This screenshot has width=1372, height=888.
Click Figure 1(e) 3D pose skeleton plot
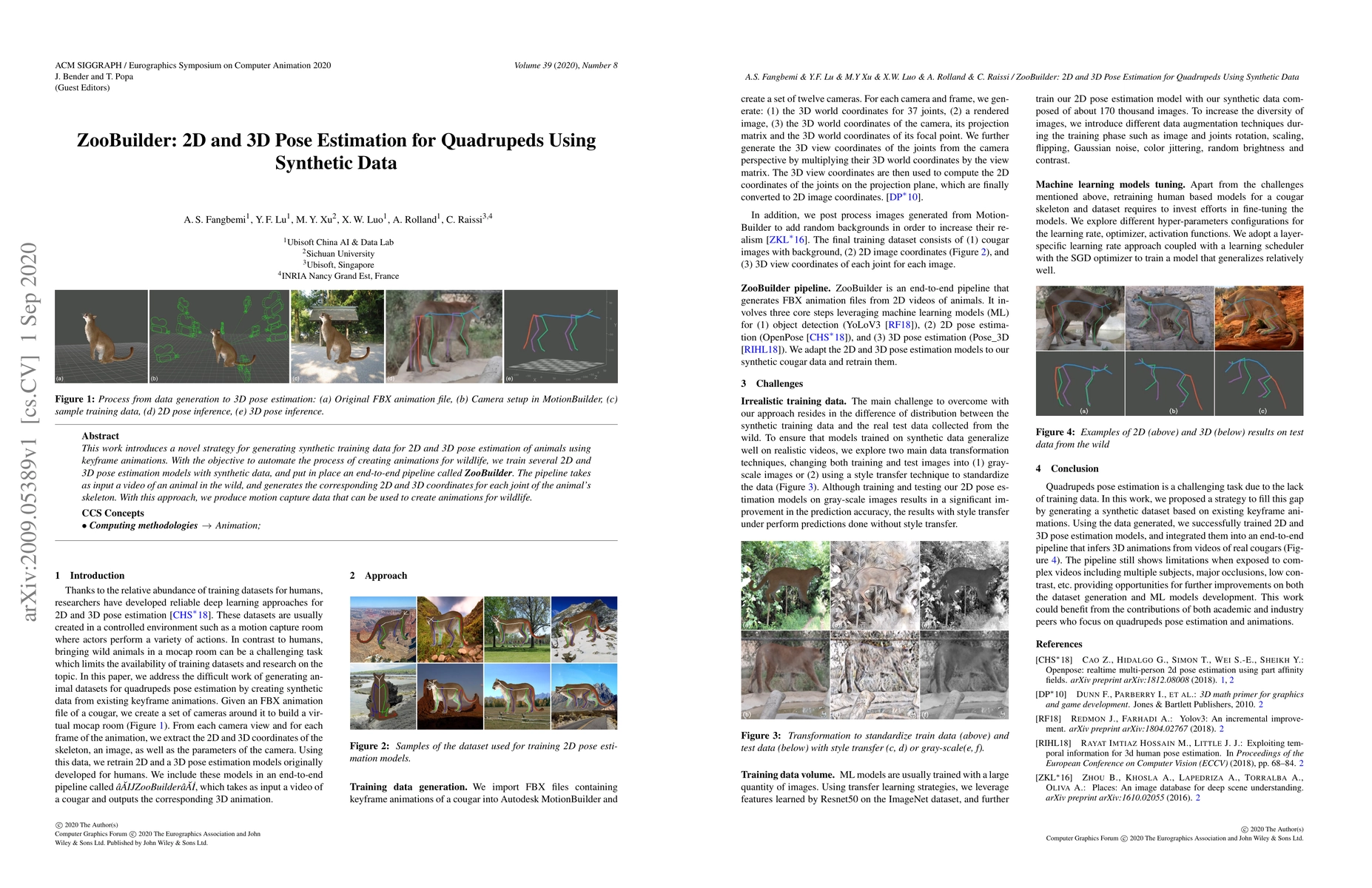click(560, 336)
